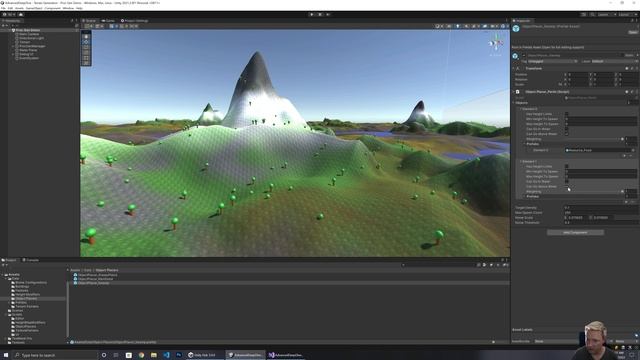Open the Window menu
The height and width of the screenshot is (360, 640).
[x=68, y=8]
